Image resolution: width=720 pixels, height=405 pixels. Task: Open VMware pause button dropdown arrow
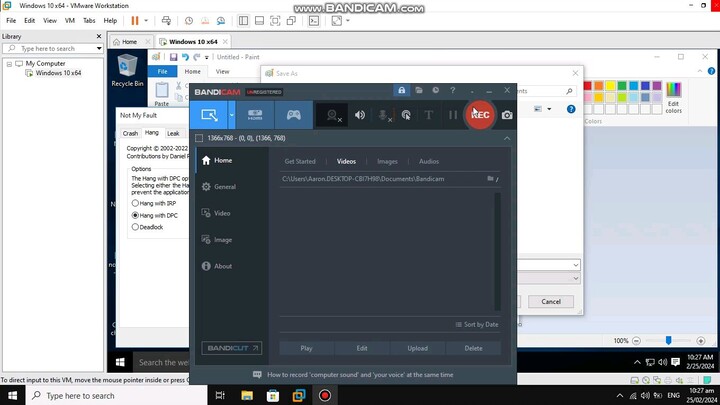[x=146, y=21]
